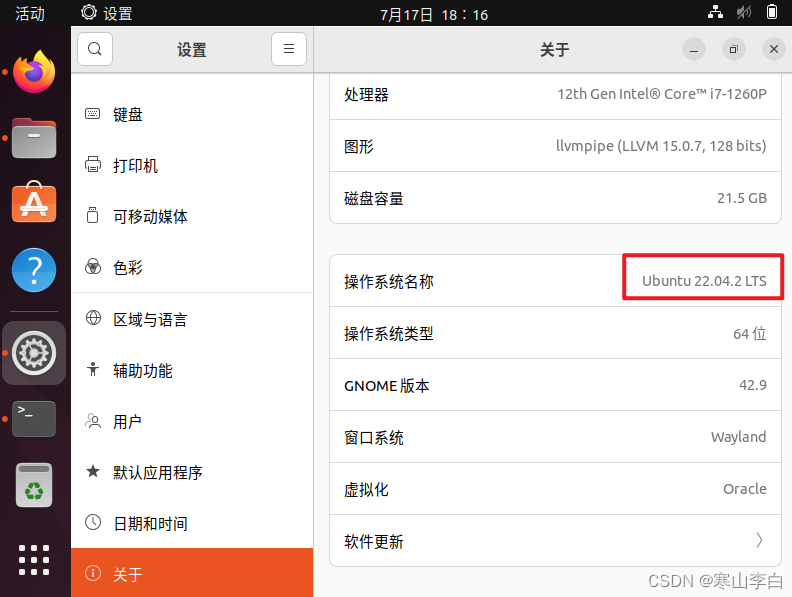Click the 操作系统名称 row
The height and width of the screenshot is (597, 792).
555,281
